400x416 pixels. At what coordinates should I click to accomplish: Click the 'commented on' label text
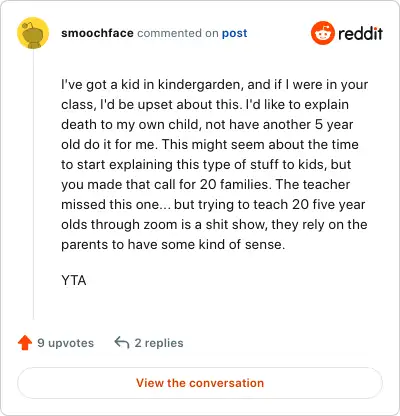[x=178, y=33]
